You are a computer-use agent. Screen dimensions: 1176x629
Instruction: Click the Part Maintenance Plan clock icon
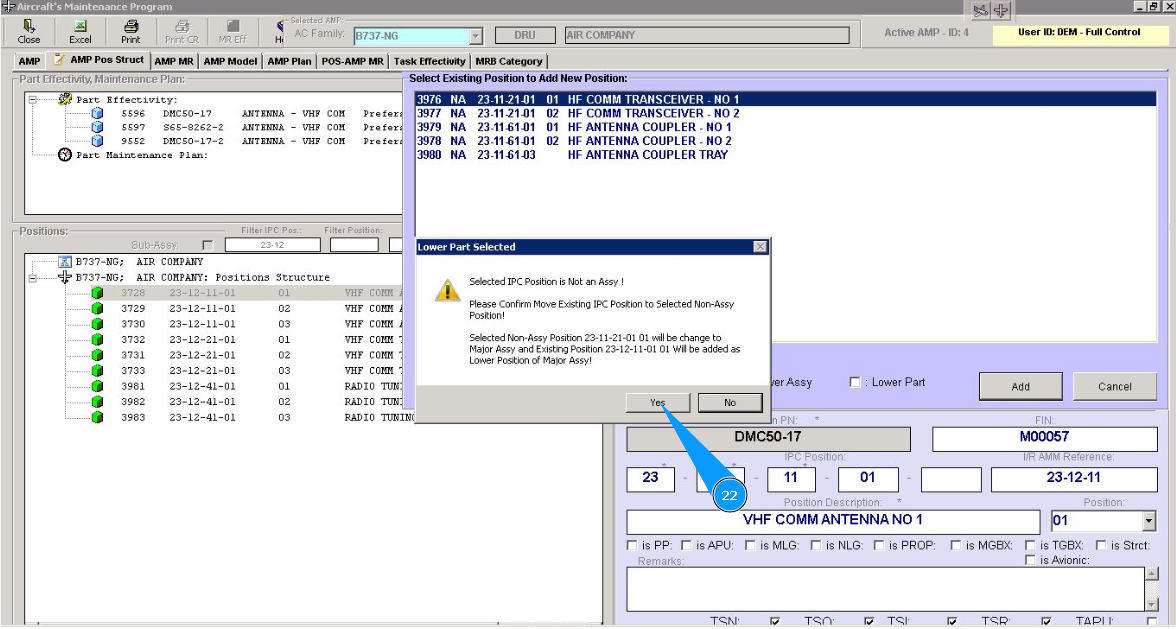pyautogui.click(x=66, y=155)
